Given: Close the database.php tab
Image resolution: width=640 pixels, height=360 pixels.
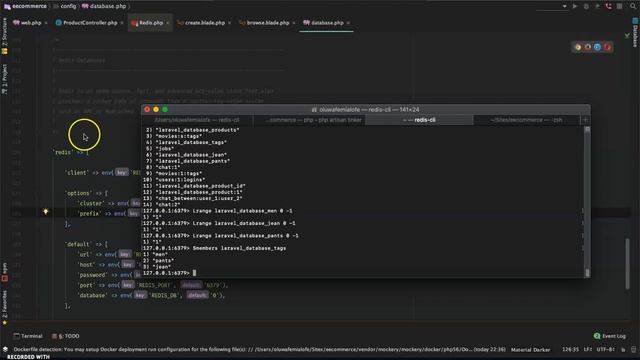Looking at the screenshot, I should [x=348, y=23].
